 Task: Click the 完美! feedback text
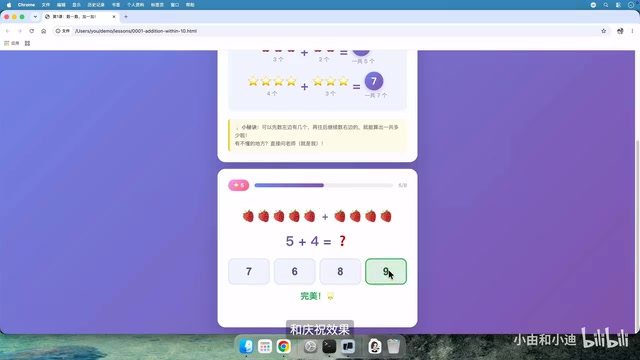pyautogui.click(x=311, y=296)
